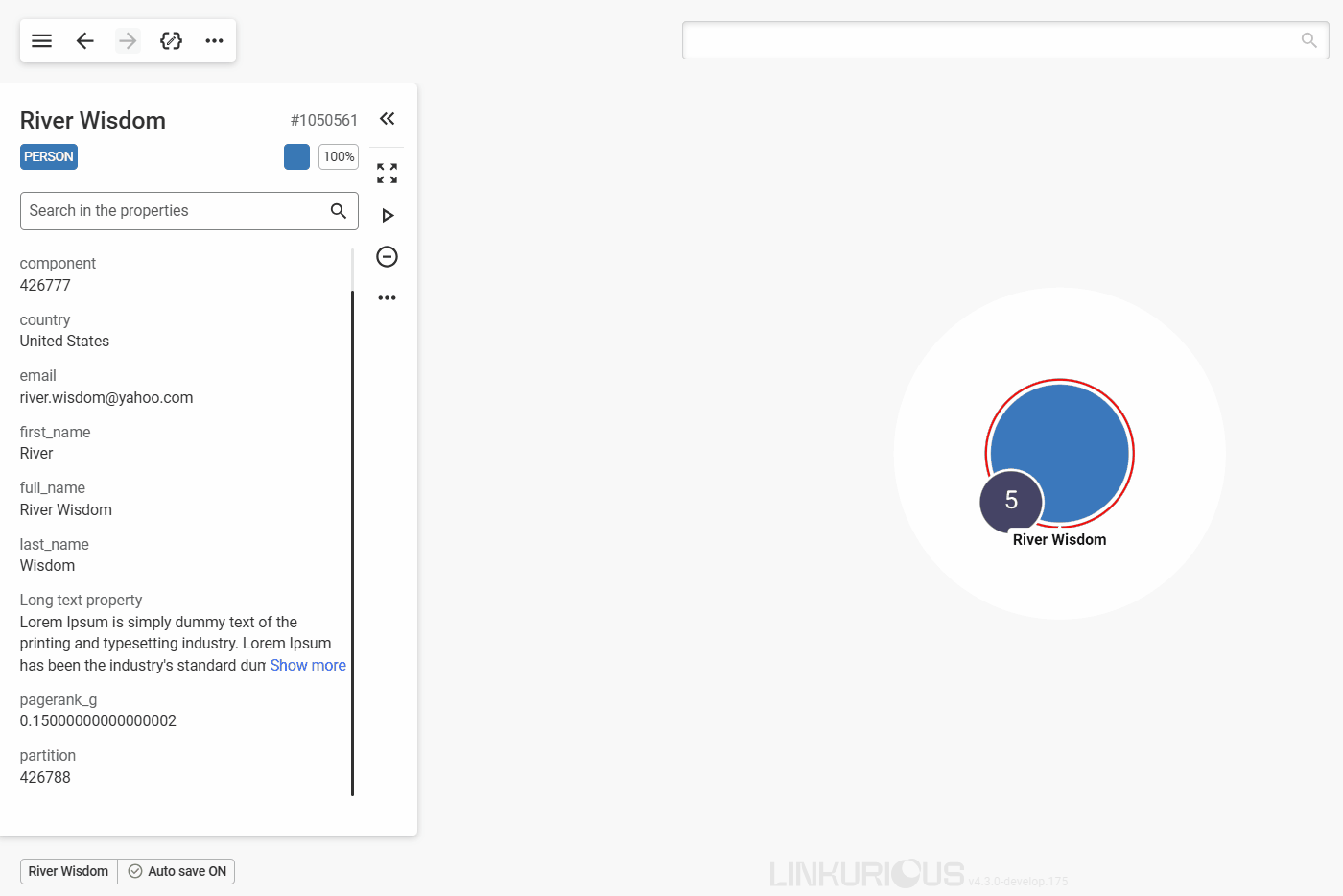Open the hamburger main menu
The width and height of the screenshot is (1343, 896).
pos(41,40)
